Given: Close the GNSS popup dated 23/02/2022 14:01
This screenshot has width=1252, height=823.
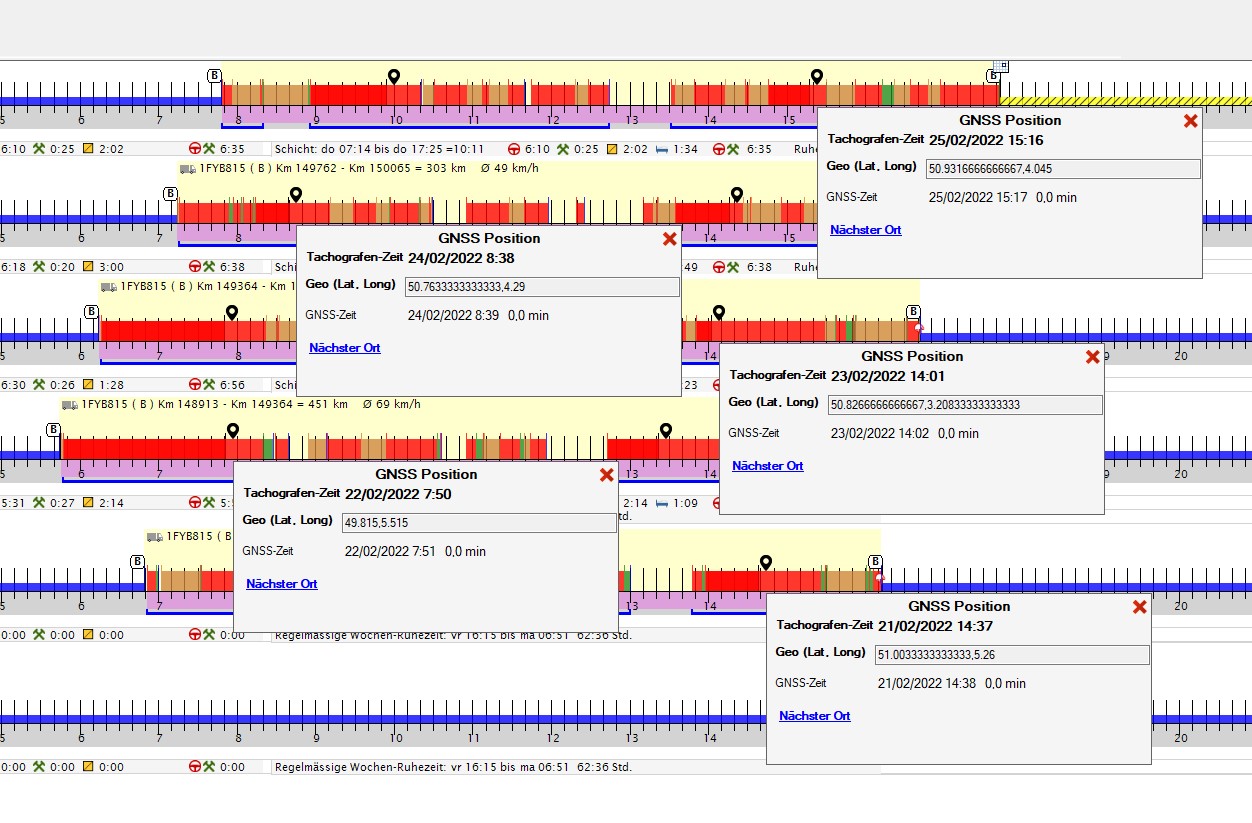Looking at the screenshot, I should click(1092, 357).
